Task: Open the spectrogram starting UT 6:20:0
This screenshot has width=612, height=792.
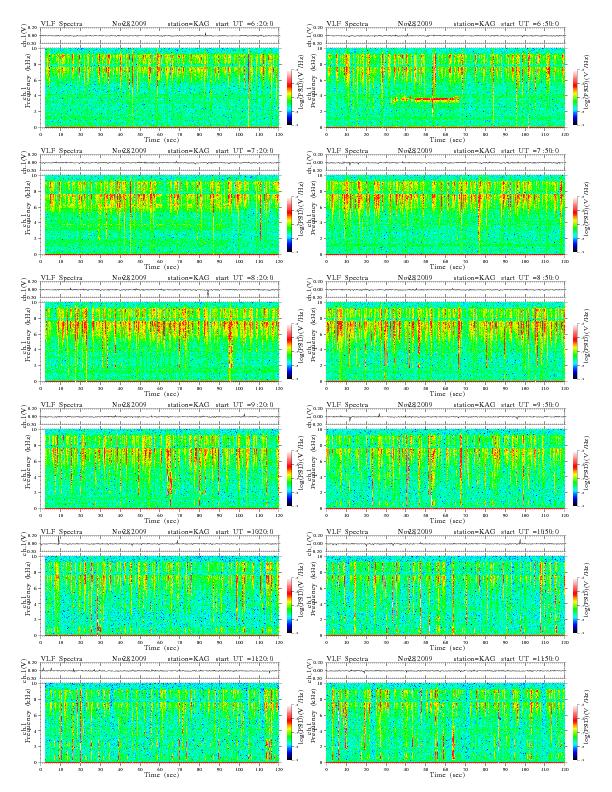Action: pos(160,88)
